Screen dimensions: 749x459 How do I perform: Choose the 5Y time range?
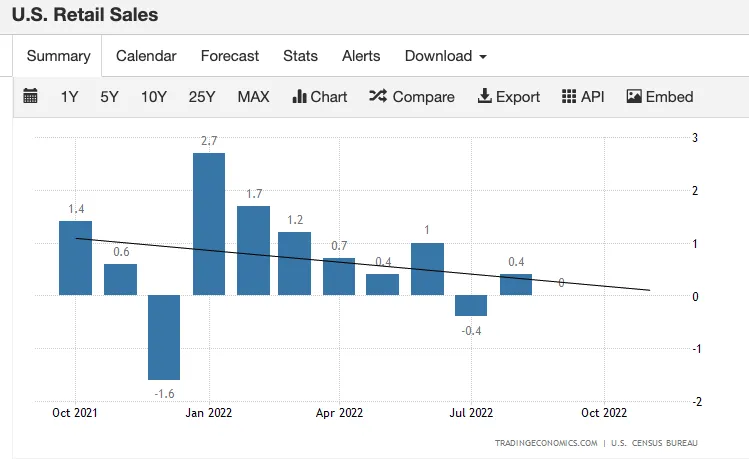[x=109, y=97]
